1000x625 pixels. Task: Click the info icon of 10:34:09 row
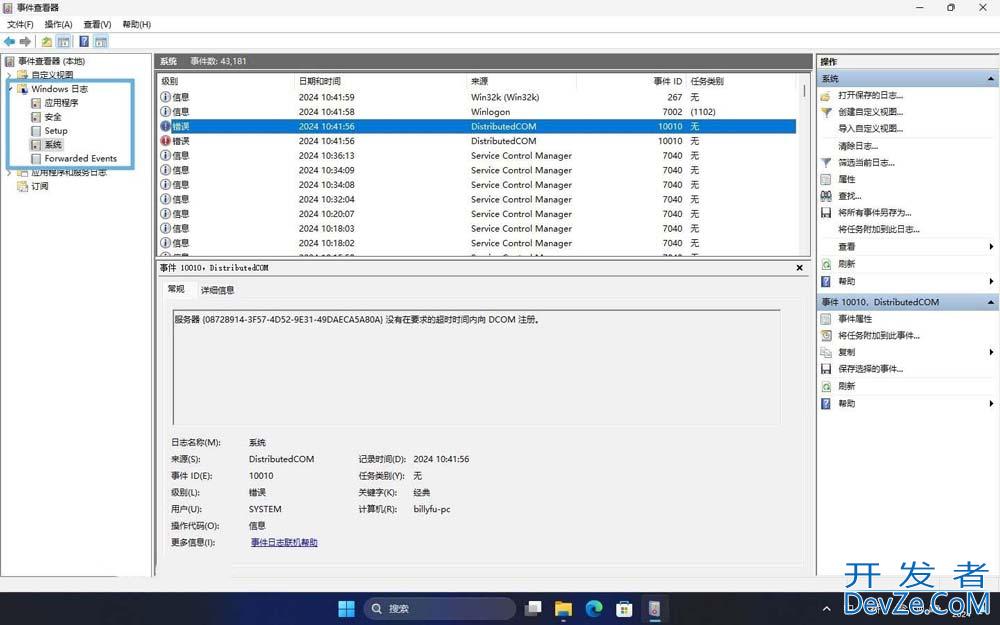[x=165, y=170]
